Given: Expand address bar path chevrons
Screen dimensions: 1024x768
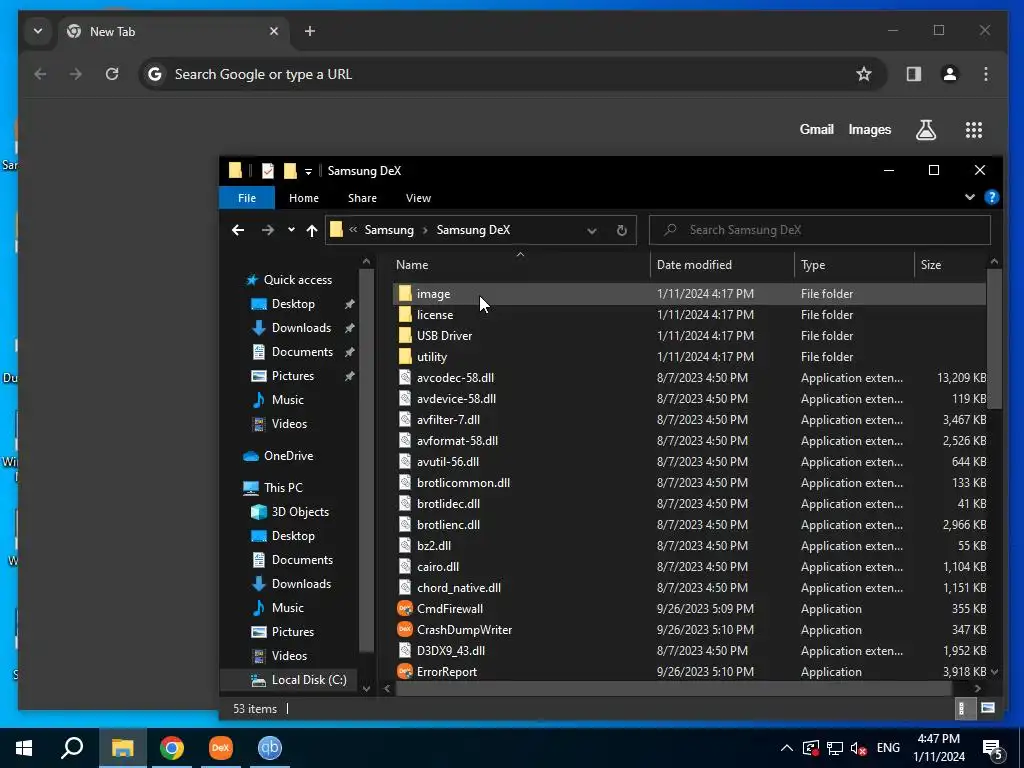Looking at the screenshot, I should [353, 230].
